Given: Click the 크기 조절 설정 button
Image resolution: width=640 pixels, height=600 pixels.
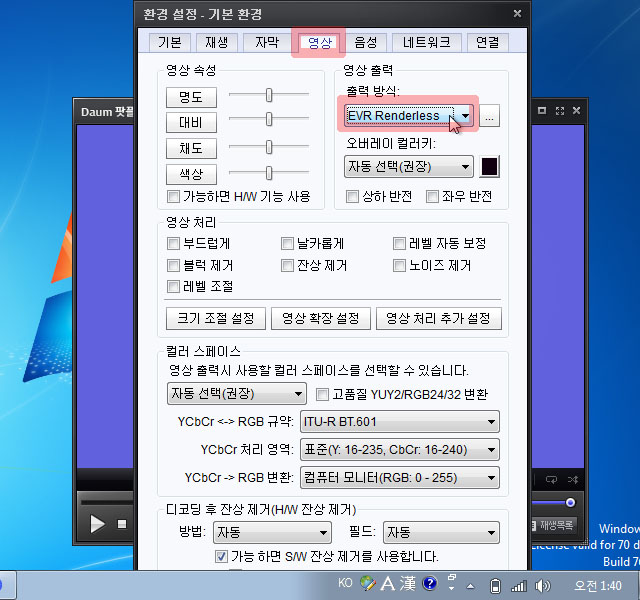Looking at the screenshot, I should click(x=215, y=319).
